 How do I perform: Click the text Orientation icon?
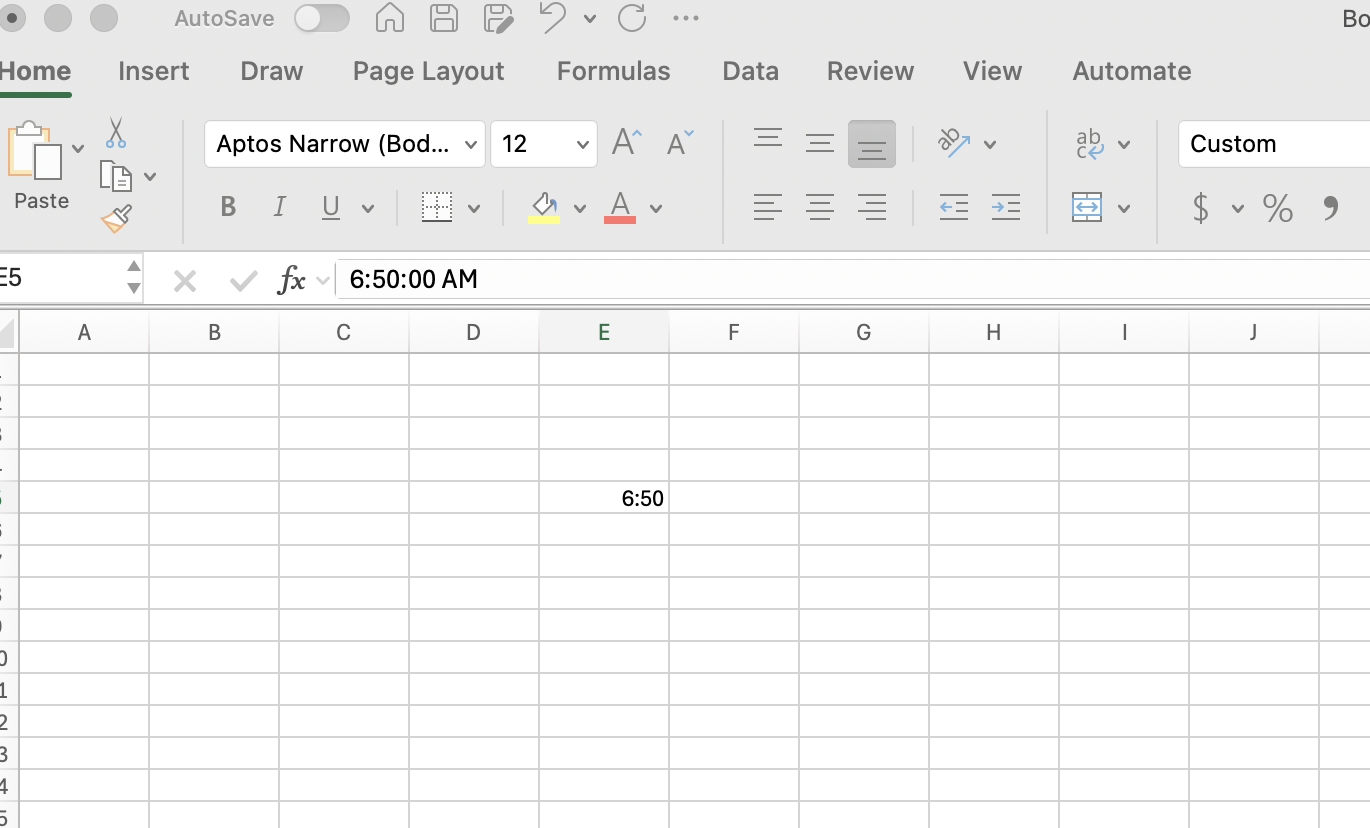coord(954,143)
